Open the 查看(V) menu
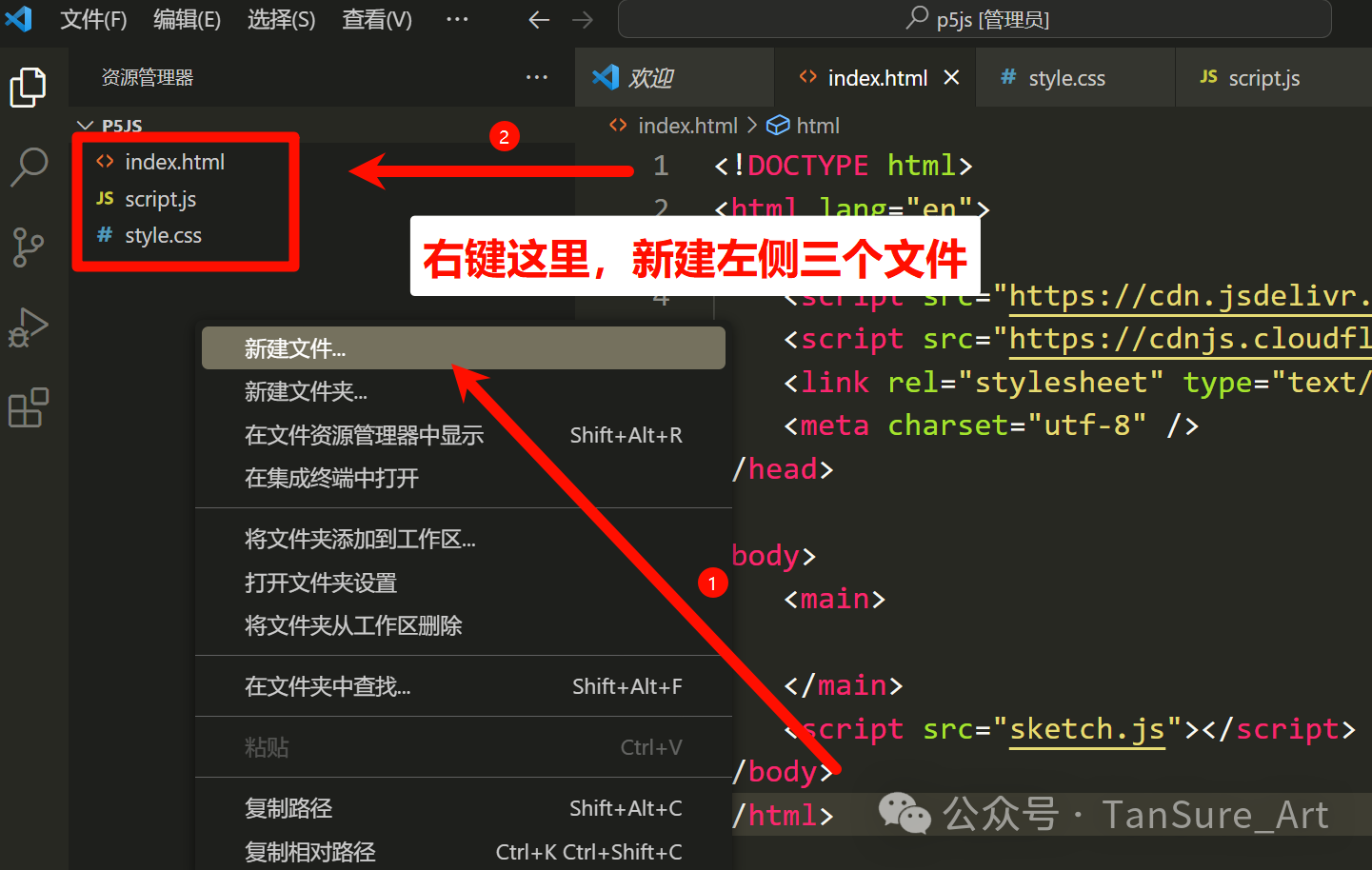 (x=377, y=19)
